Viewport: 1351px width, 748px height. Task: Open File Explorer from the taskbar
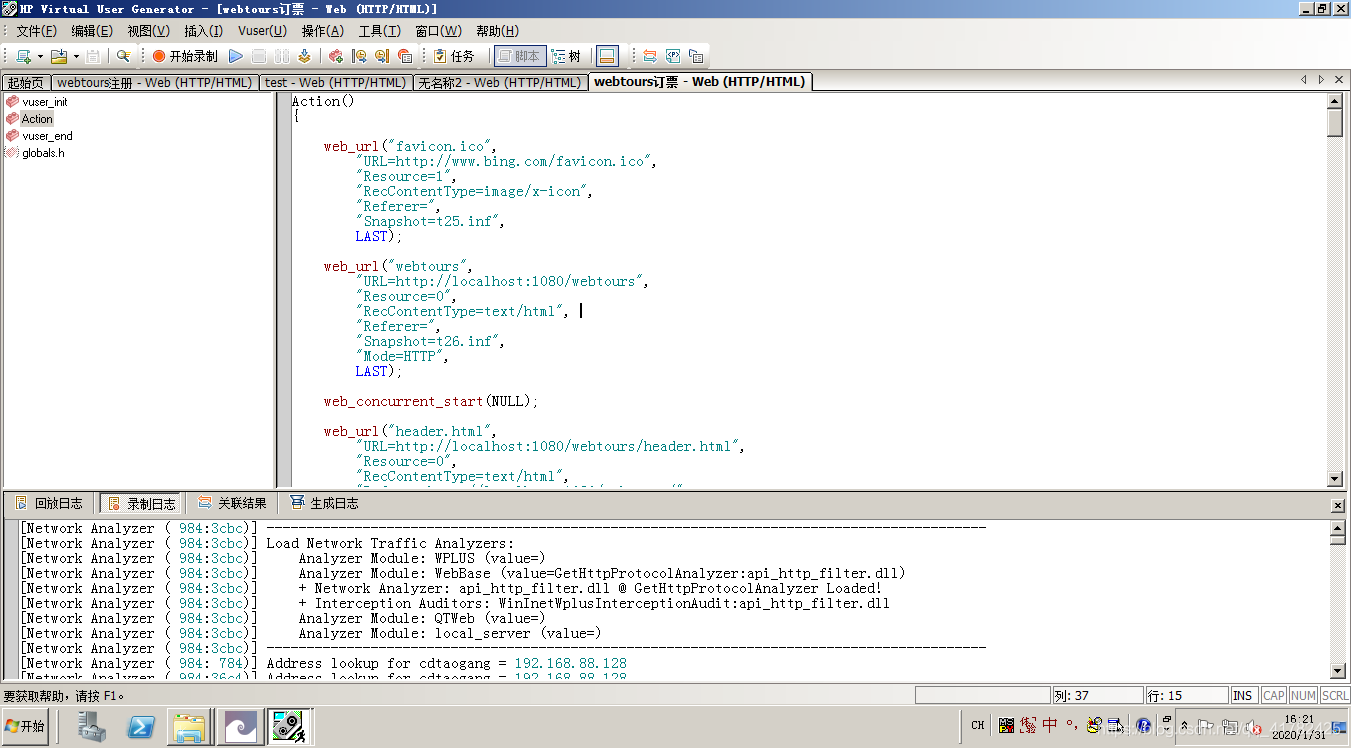(188, 726)
